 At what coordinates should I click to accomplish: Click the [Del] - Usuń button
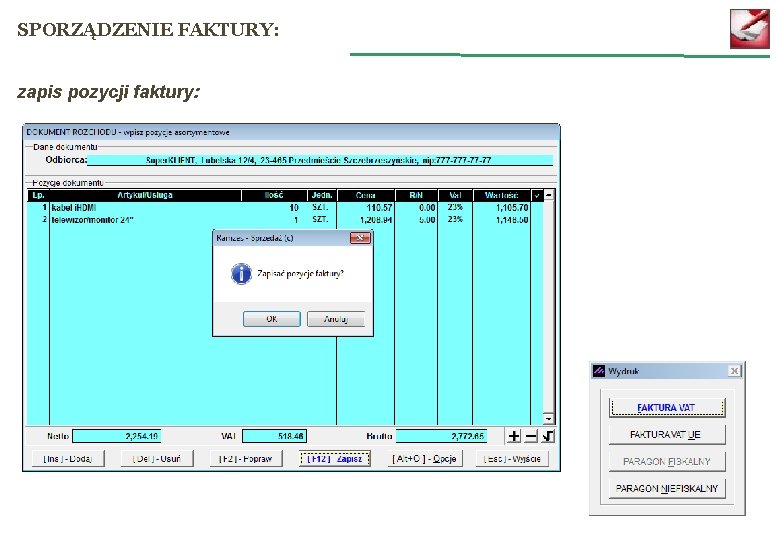[157, 458]
